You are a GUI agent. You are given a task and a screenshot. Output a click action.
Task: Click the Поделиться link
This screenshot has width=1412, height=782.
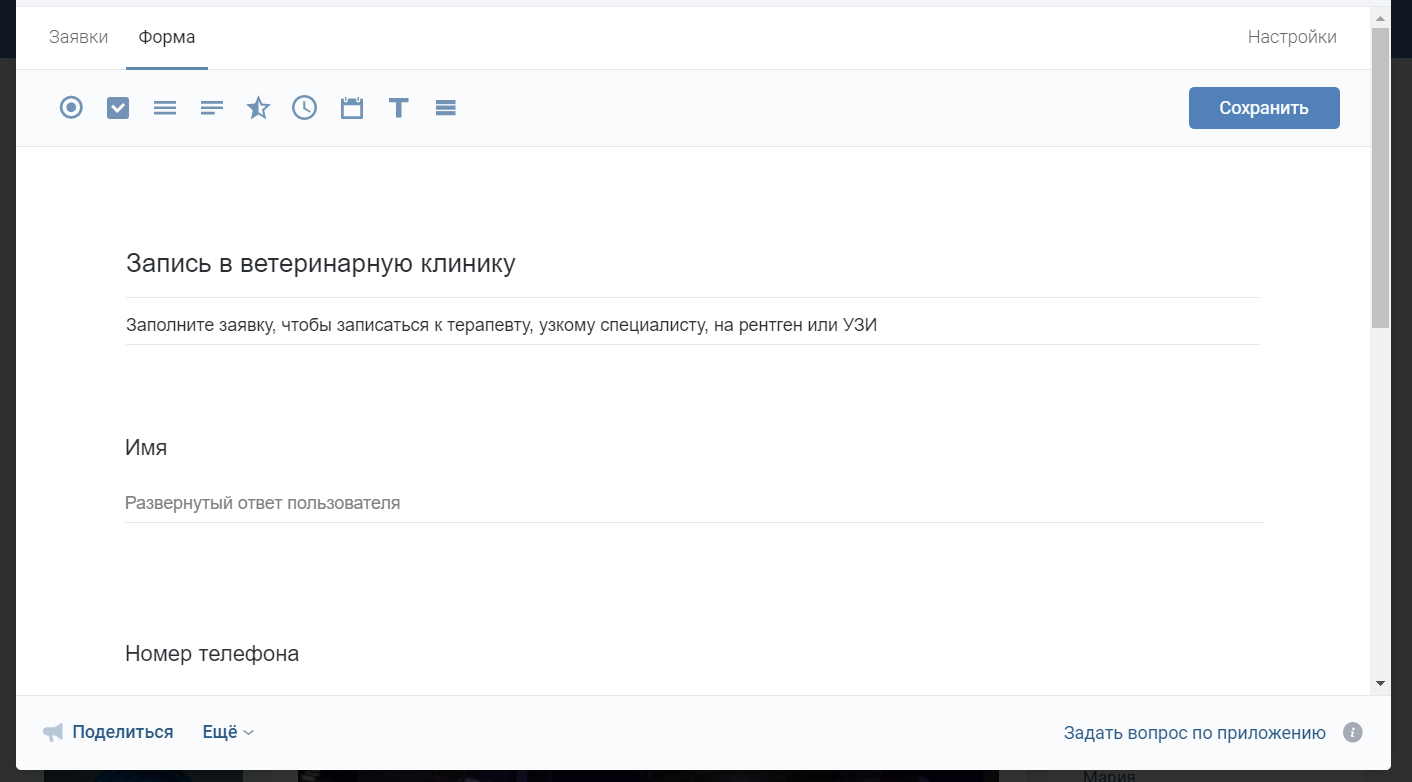click(x=123, y=732)
